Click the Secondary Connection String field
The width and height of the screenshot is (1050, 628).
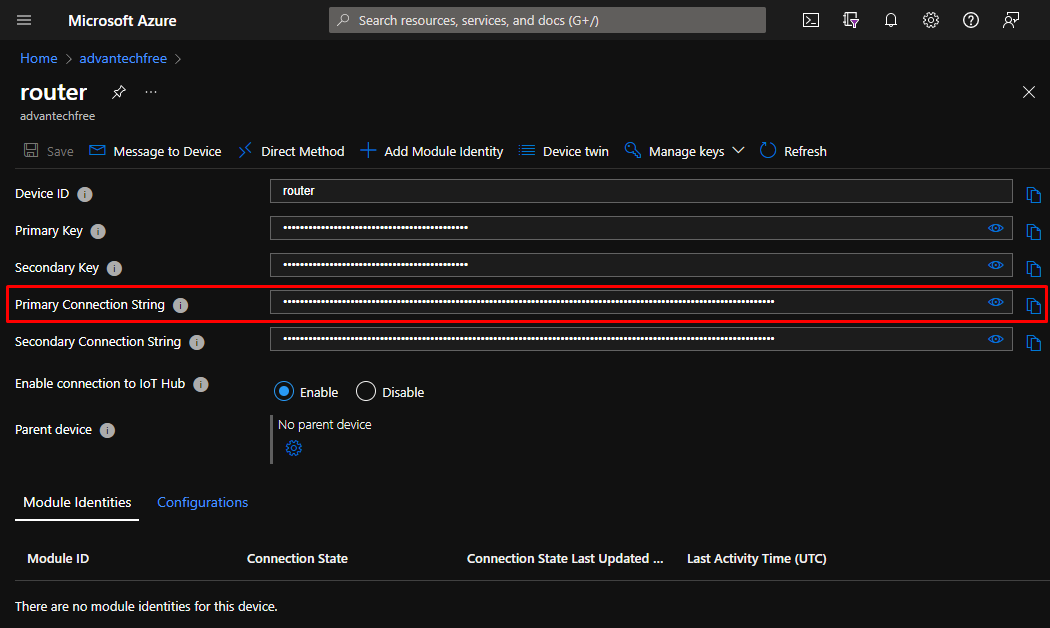pos(641,339)
